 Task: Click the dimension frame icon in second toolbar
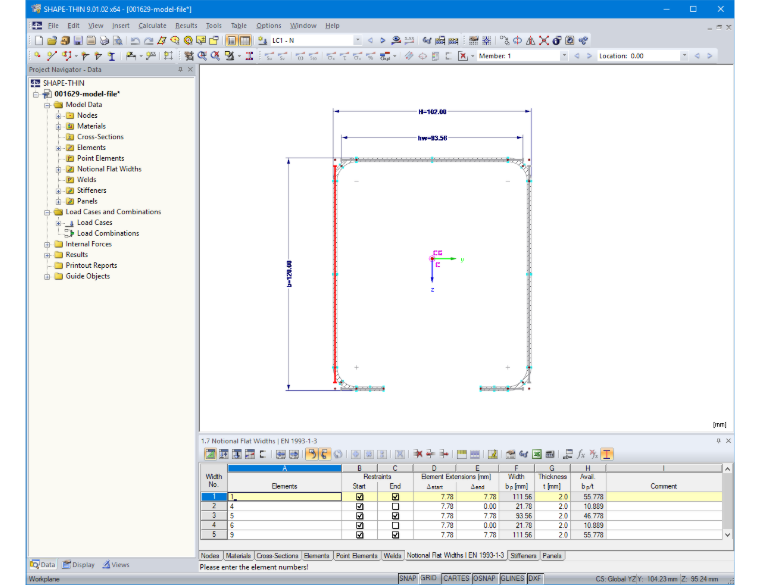(x=168, y=56)
